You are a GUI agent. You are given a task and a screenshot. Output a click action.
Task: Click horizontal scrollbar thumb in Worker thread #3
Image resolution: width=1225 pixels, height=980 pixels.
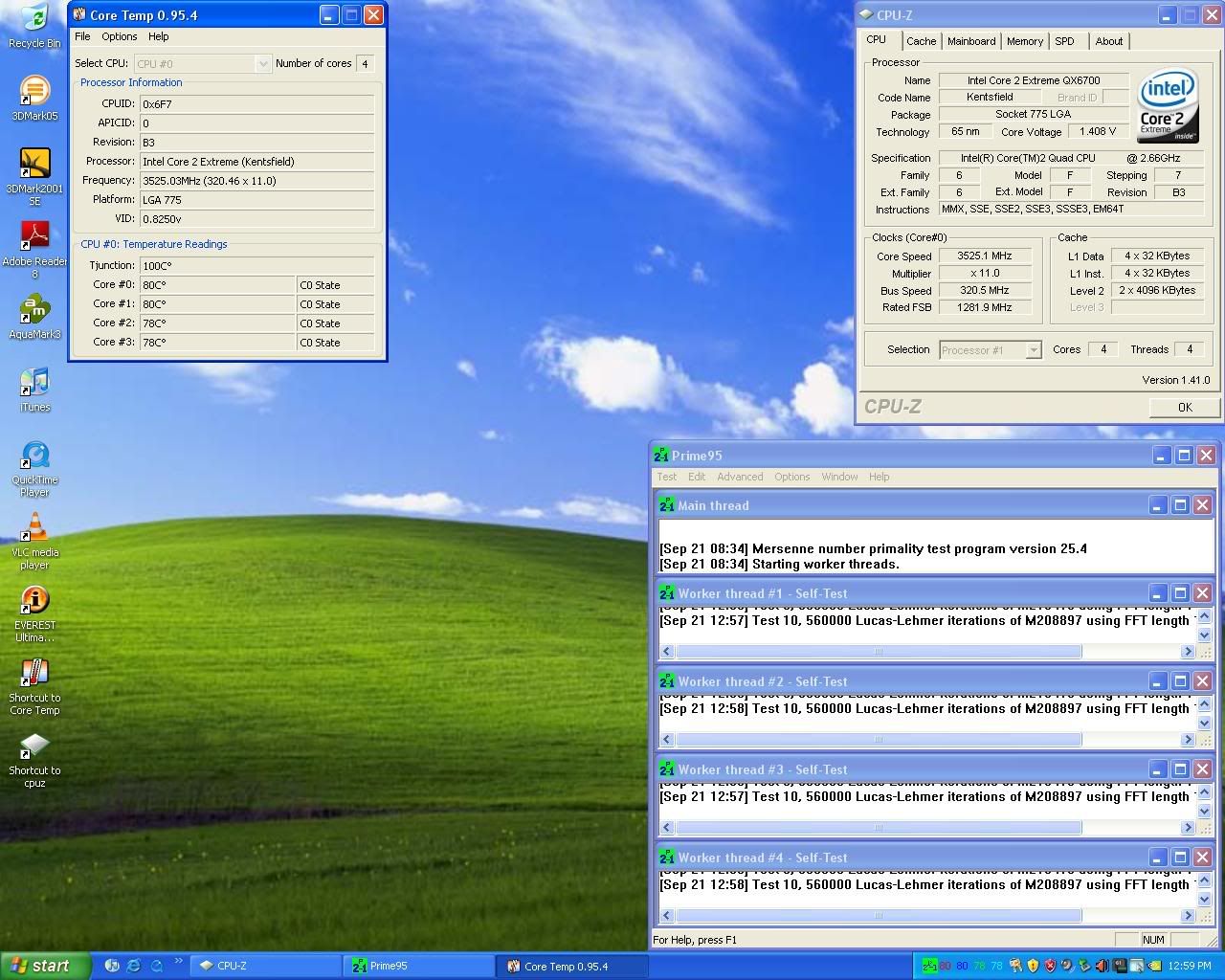coord(879,828)
